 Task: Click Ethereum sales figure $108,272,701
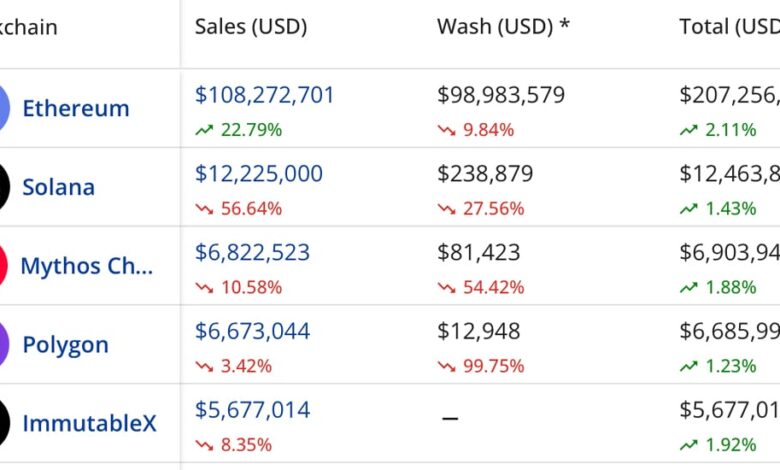pos(265,96)
